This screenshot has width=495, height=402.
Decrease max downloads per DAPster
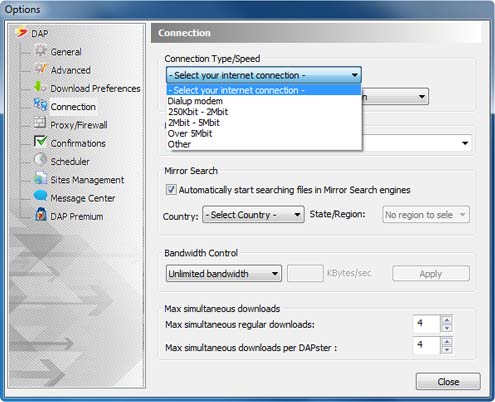click(x=447, y=350)
